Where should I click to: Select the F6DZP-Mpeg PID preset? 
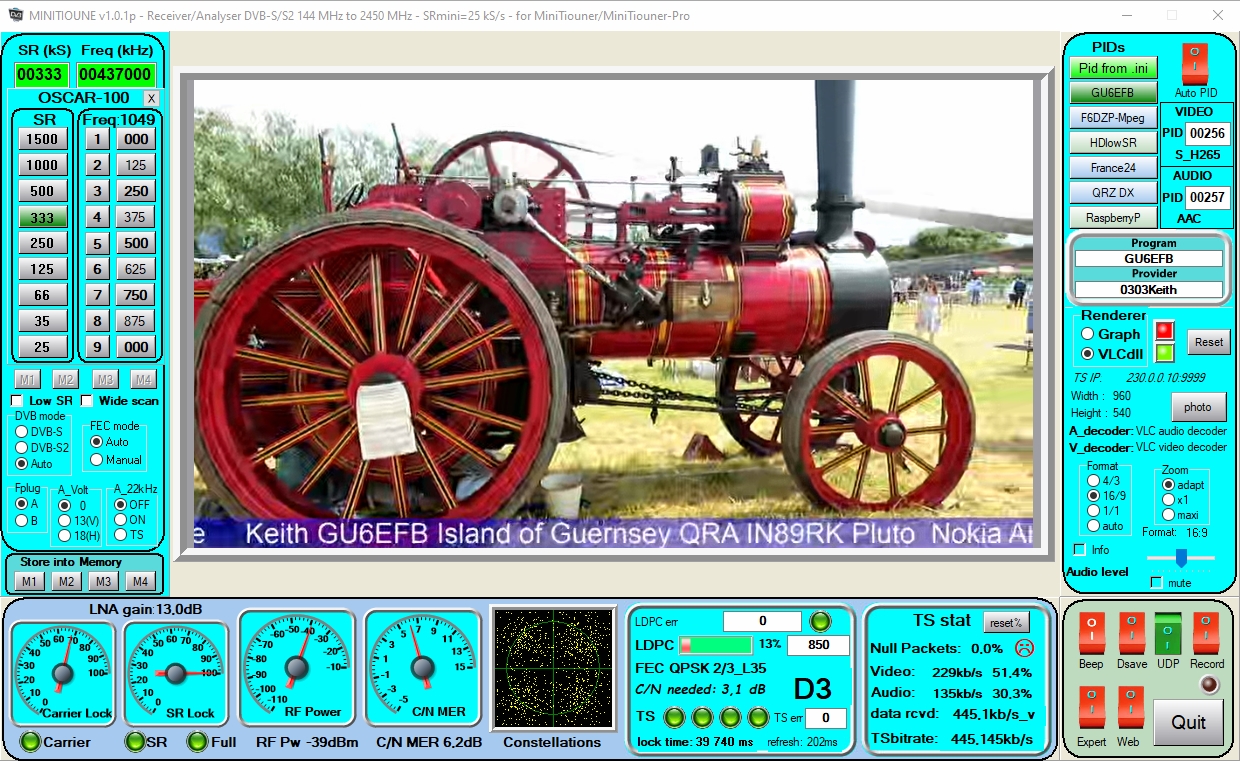pyautogui.click(x=1113, y=118)
